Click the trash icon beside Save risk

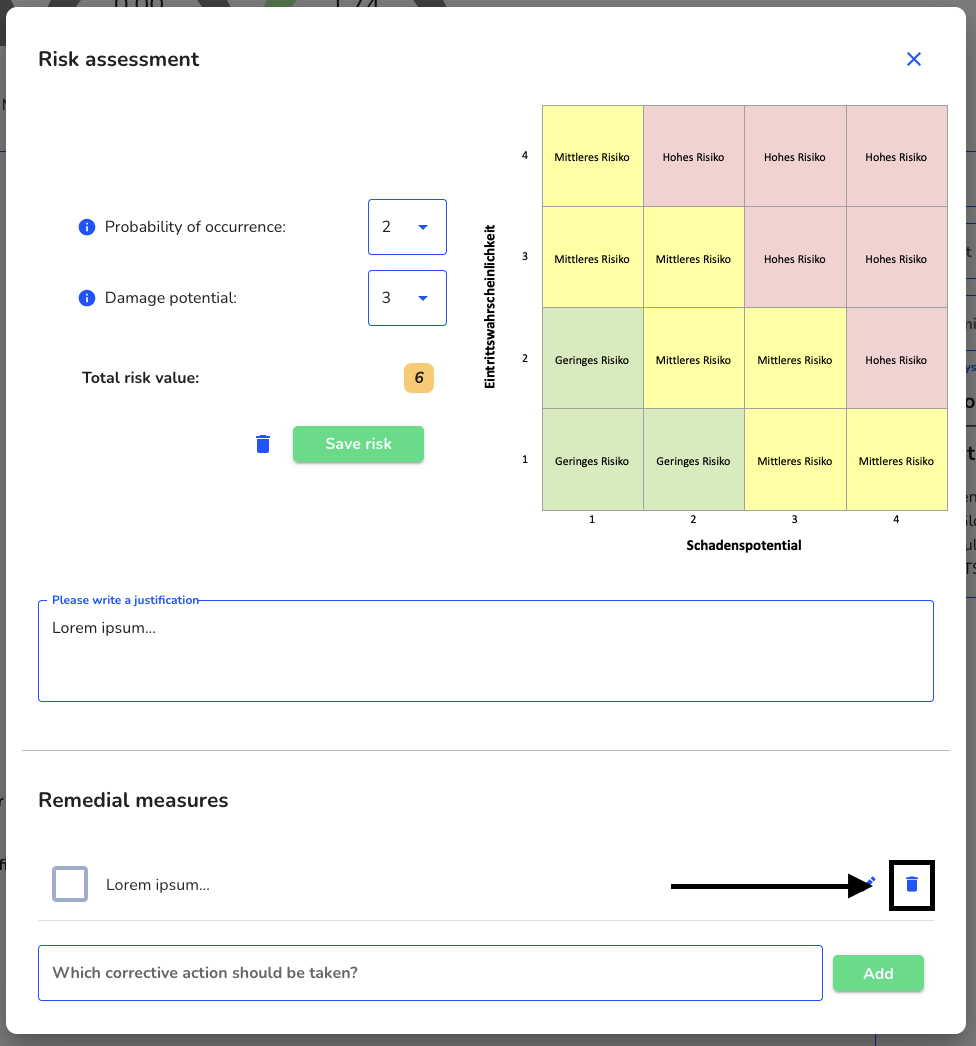[263, 444]
